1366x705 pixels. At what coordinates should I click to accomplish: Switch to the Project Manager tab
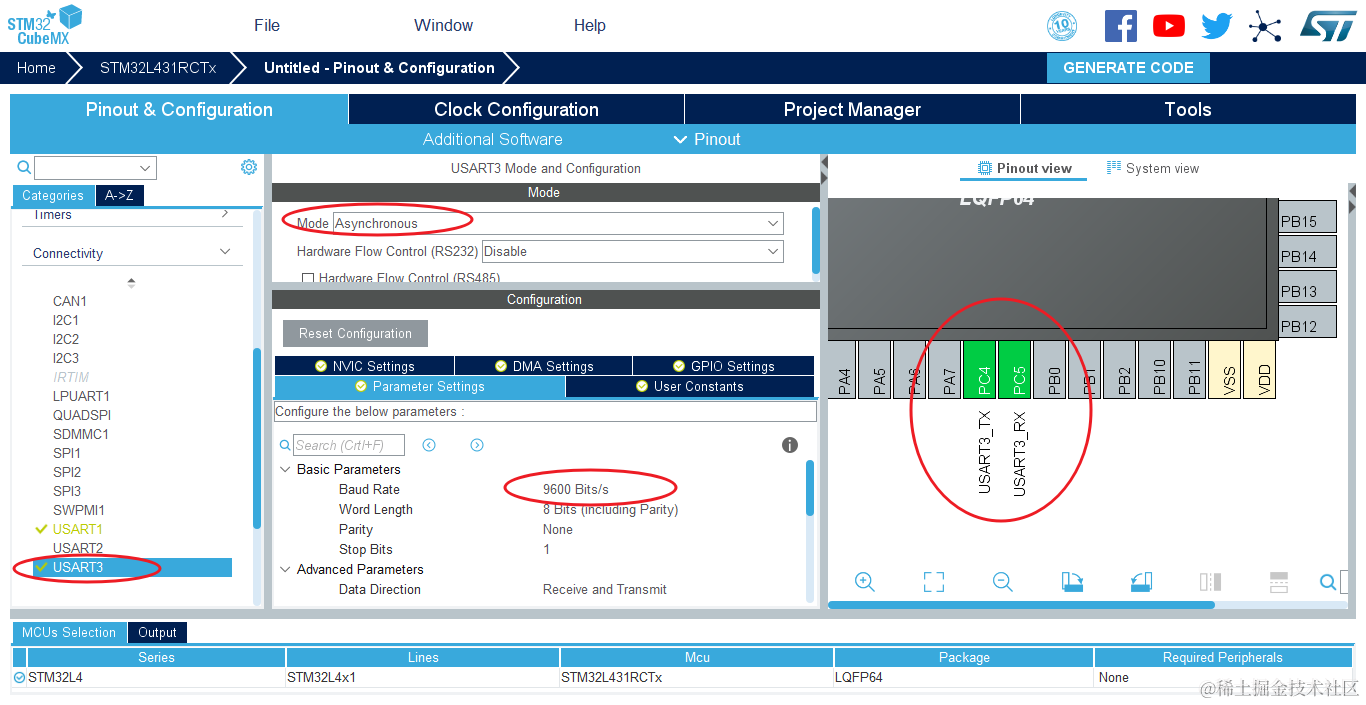pos(852,109)
